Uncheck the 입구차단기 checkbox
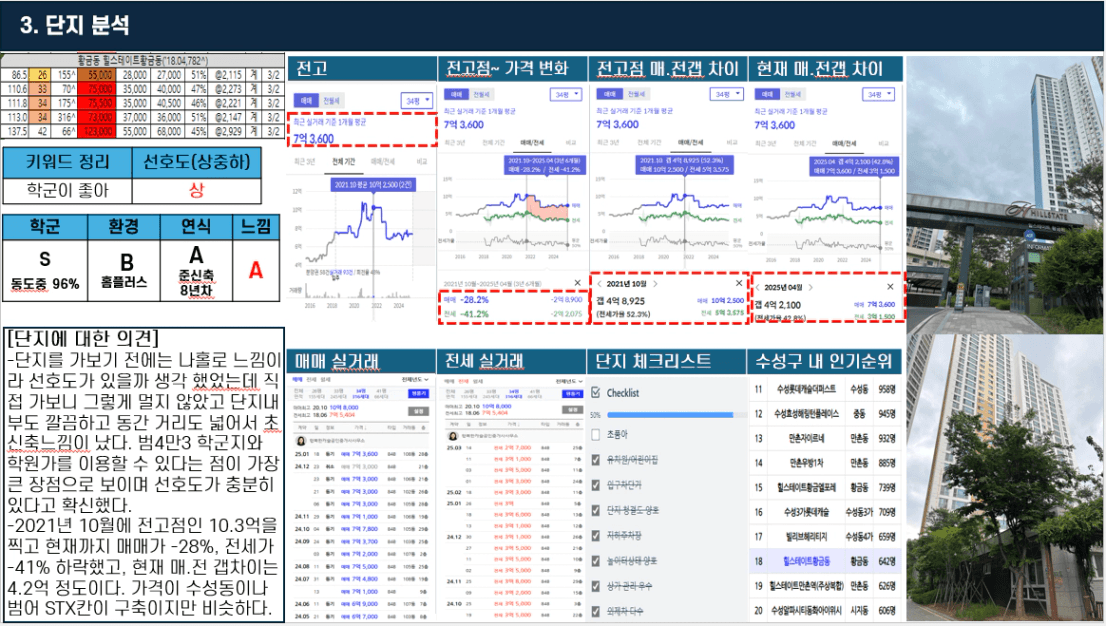This screenshot has width=1106, height=626. [596, 485]
